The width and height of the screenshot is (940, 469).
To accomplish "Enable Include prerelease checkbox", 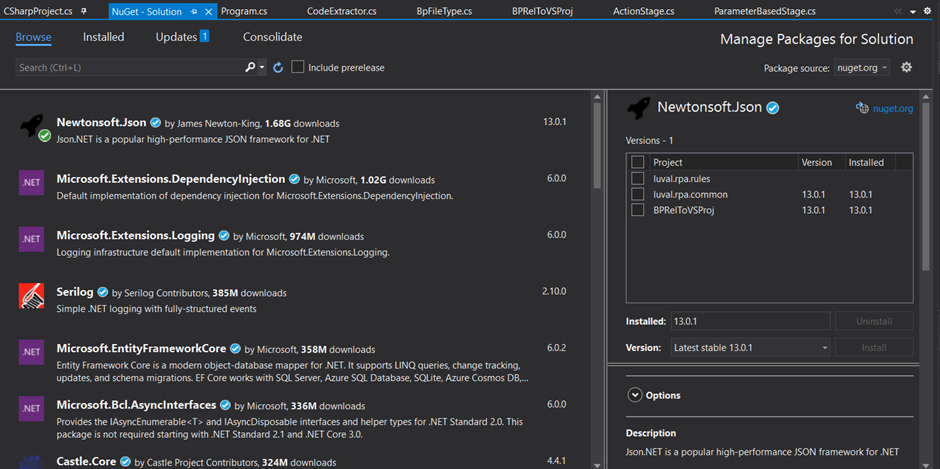I will click(x=298, y=67).
